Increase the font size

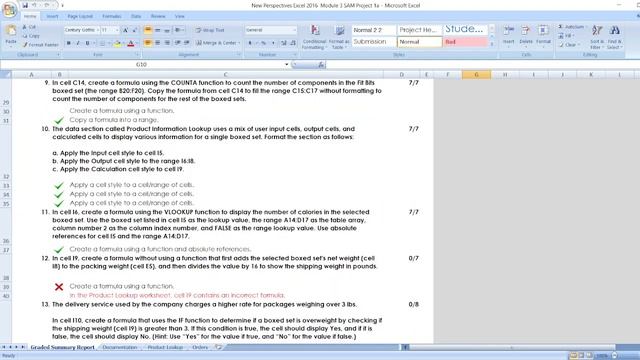126,30
